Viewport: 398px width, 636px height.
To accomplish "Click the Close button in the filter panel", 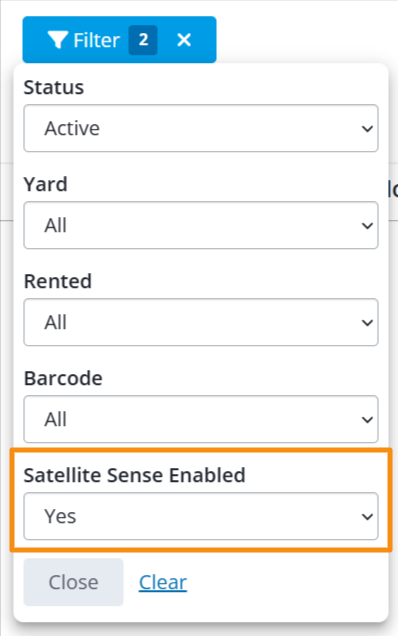I will (x=73, y=582).
